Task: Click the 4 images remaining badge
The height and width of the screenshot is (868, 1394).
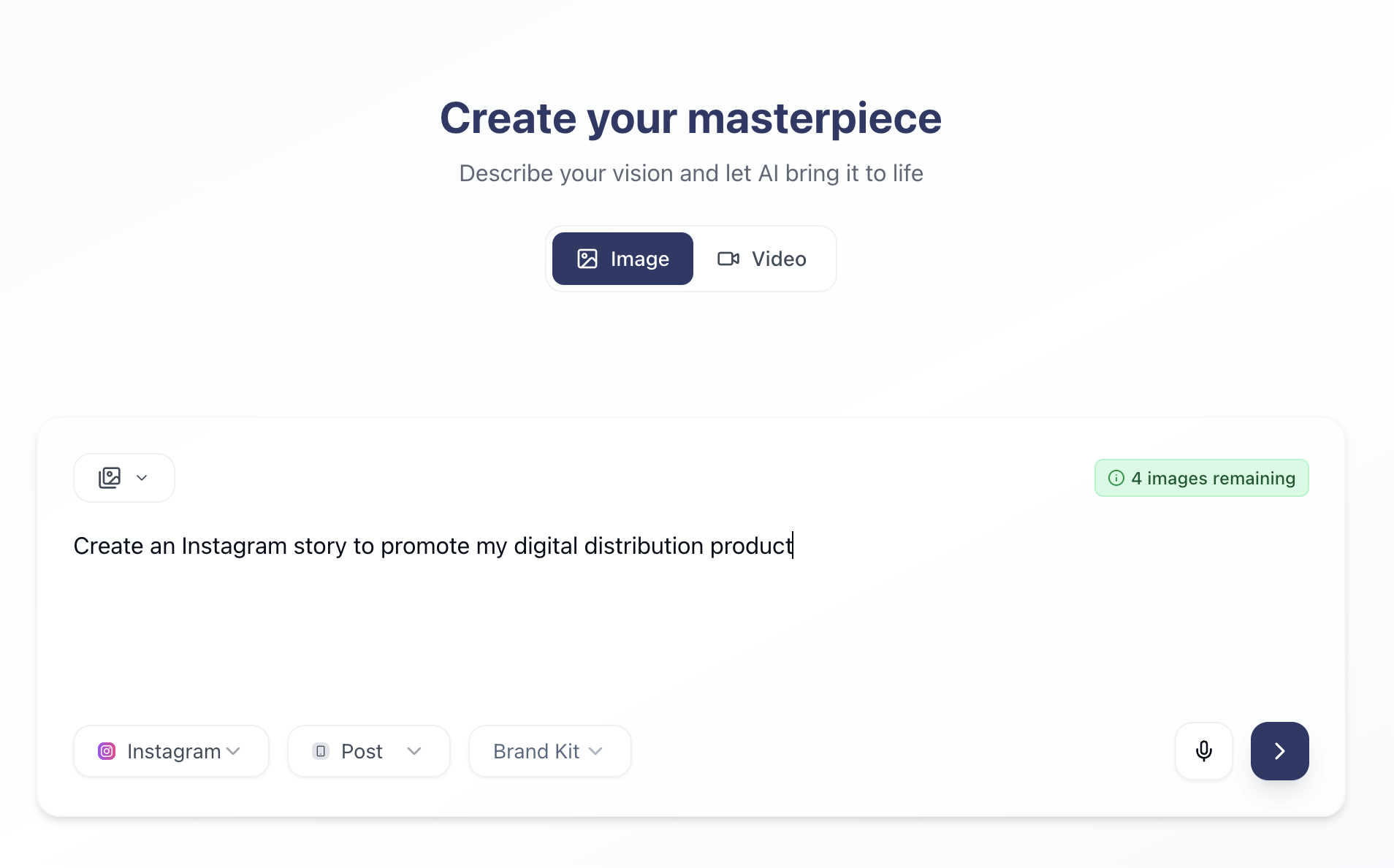Action: [x=1201, y=478]
